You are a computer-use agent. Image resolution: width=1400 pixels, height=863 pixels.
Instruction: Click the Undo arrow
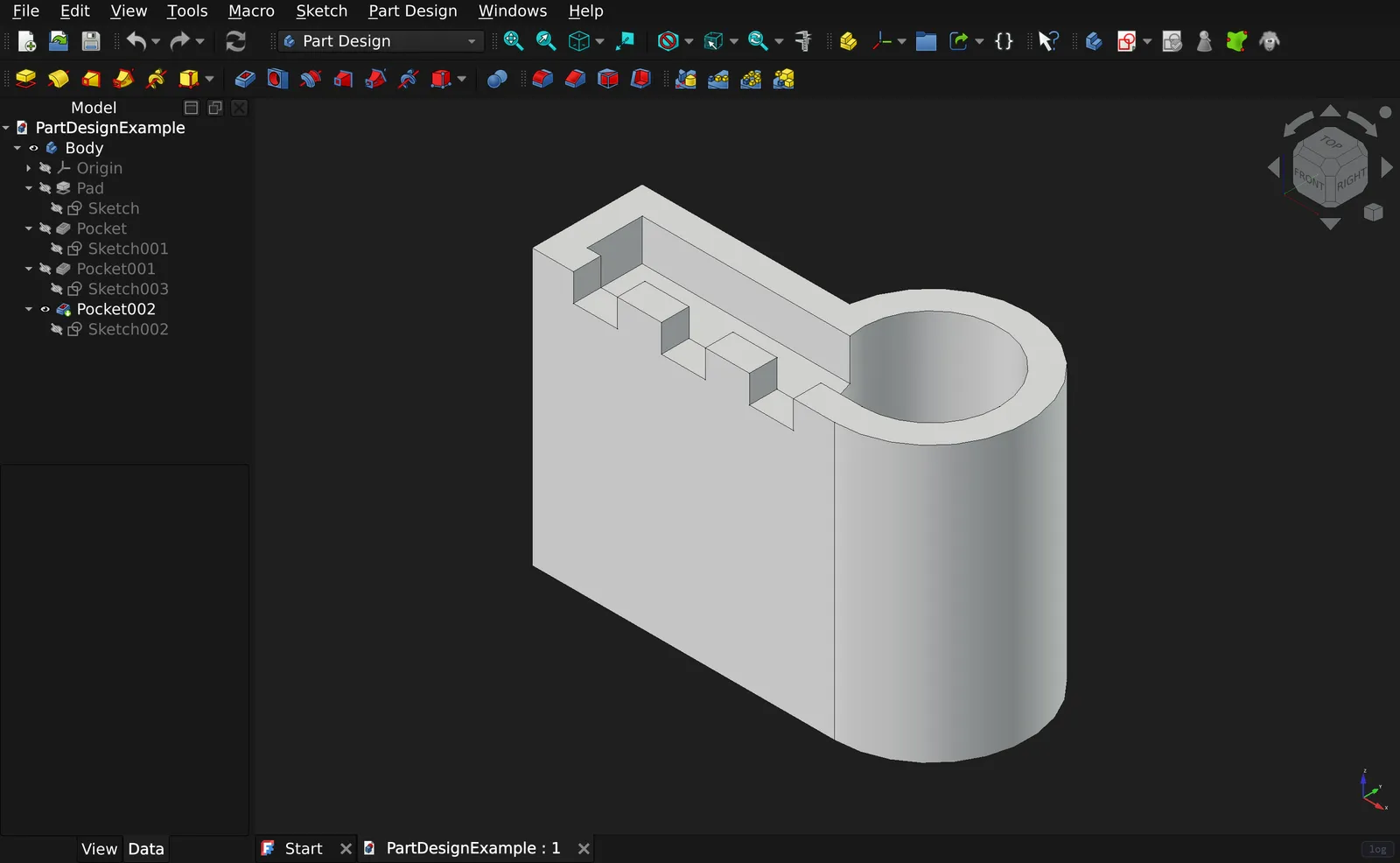coord(136,41)
